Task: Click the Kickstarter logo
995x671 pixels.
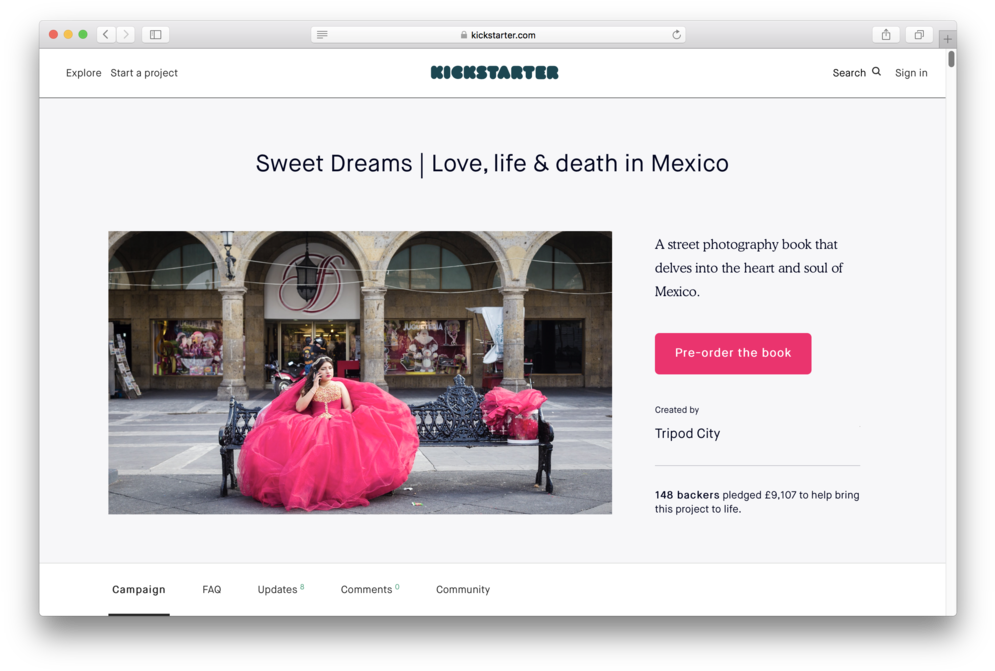Action: click(x=494, y=72)
